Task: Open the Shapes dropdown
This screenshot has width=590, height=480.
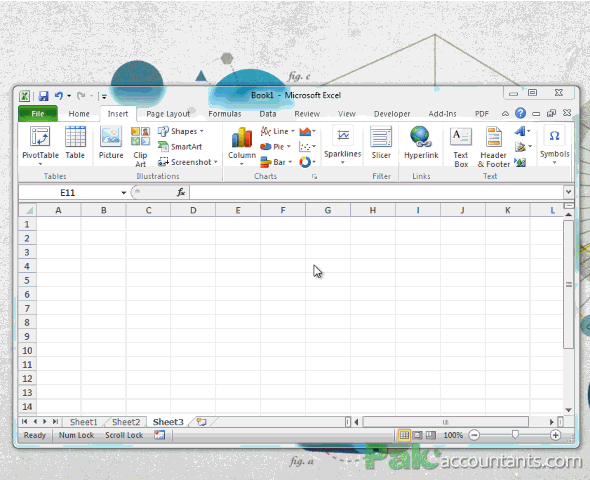Action: [x=181, y=131]
